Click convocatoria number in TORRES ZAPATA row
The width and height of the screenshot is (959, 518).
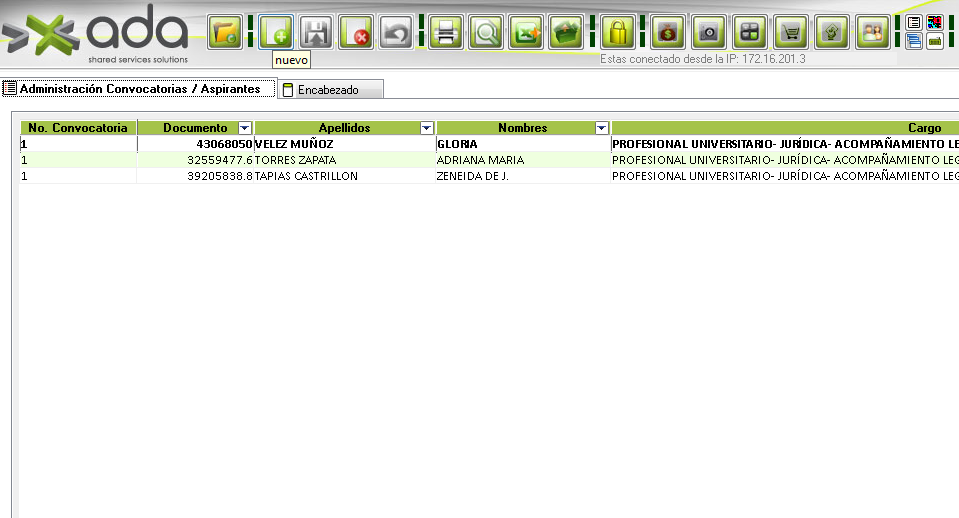pyautogui.click(x=78, y=160)
